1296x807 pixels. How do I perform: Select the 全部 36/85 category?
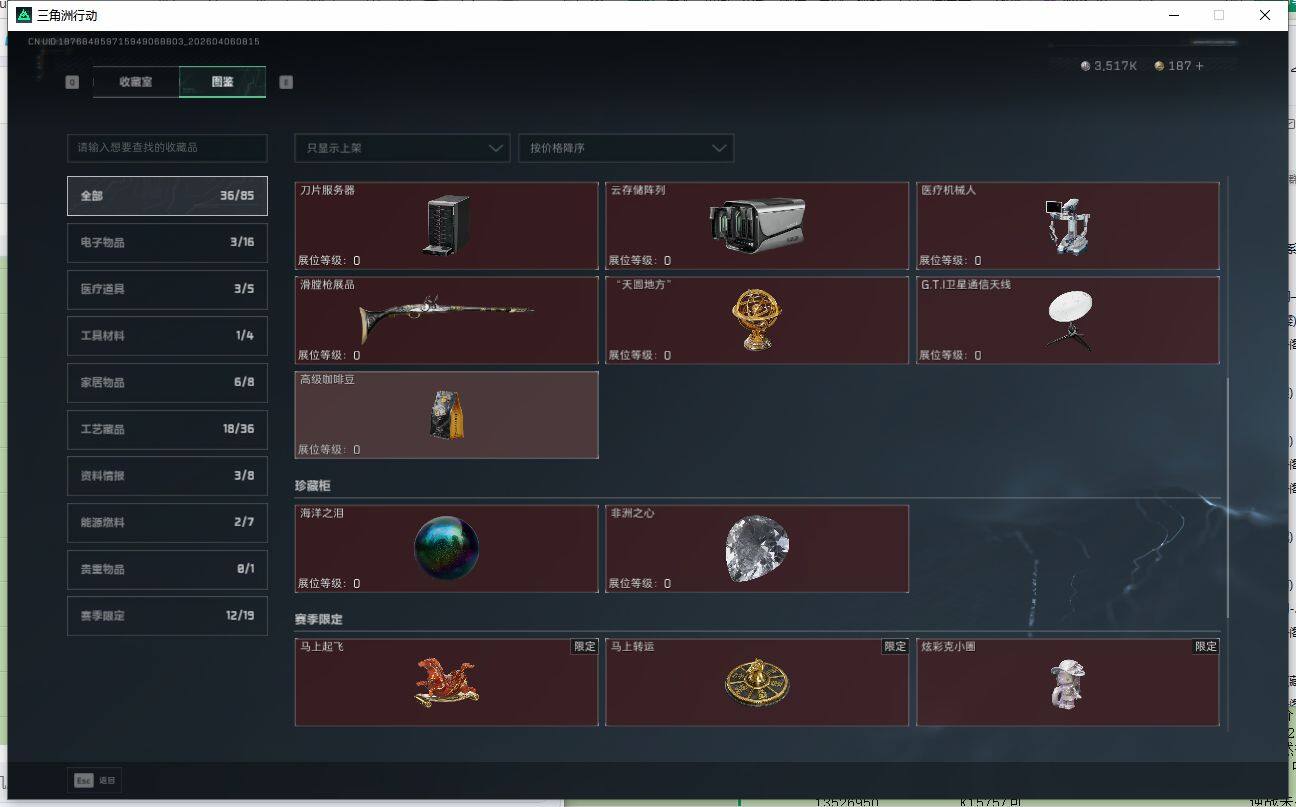[167, 196]
